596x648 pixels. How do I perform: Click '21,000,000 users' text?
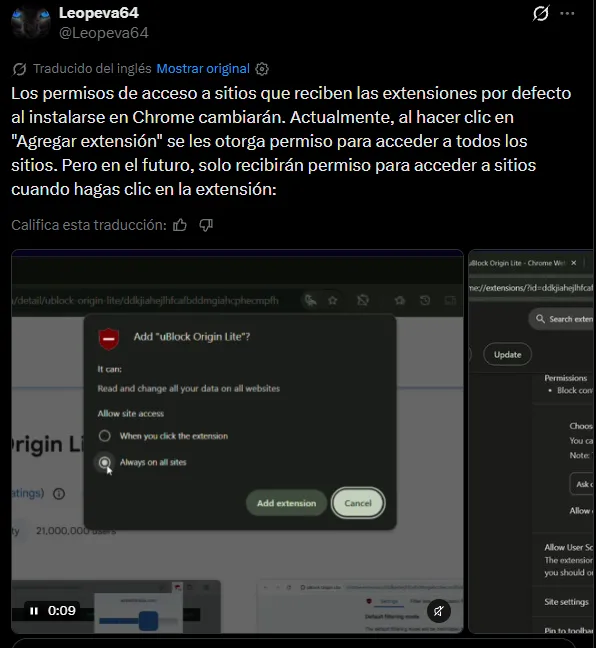click(76, 531)
